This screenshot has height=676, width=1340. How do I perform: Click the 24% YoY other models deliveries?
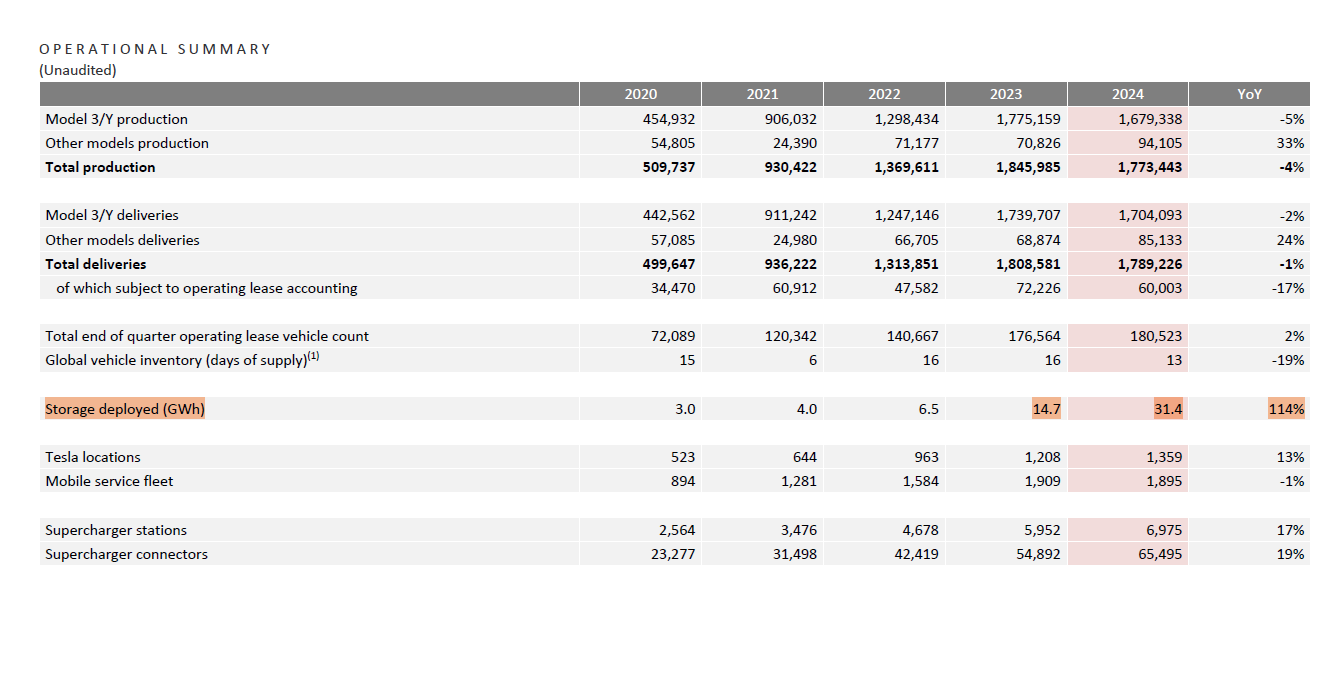[x=1291, y=240]
